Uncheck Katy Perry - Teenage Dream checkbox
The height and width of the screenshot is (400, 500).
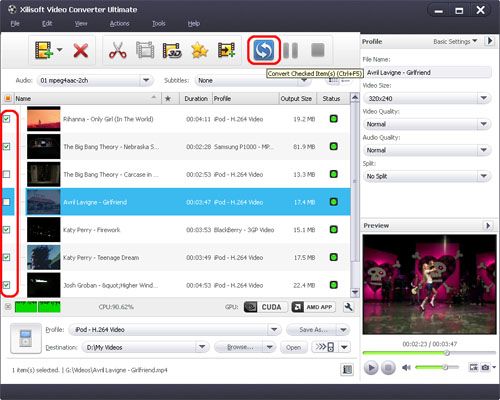(6, 257)
